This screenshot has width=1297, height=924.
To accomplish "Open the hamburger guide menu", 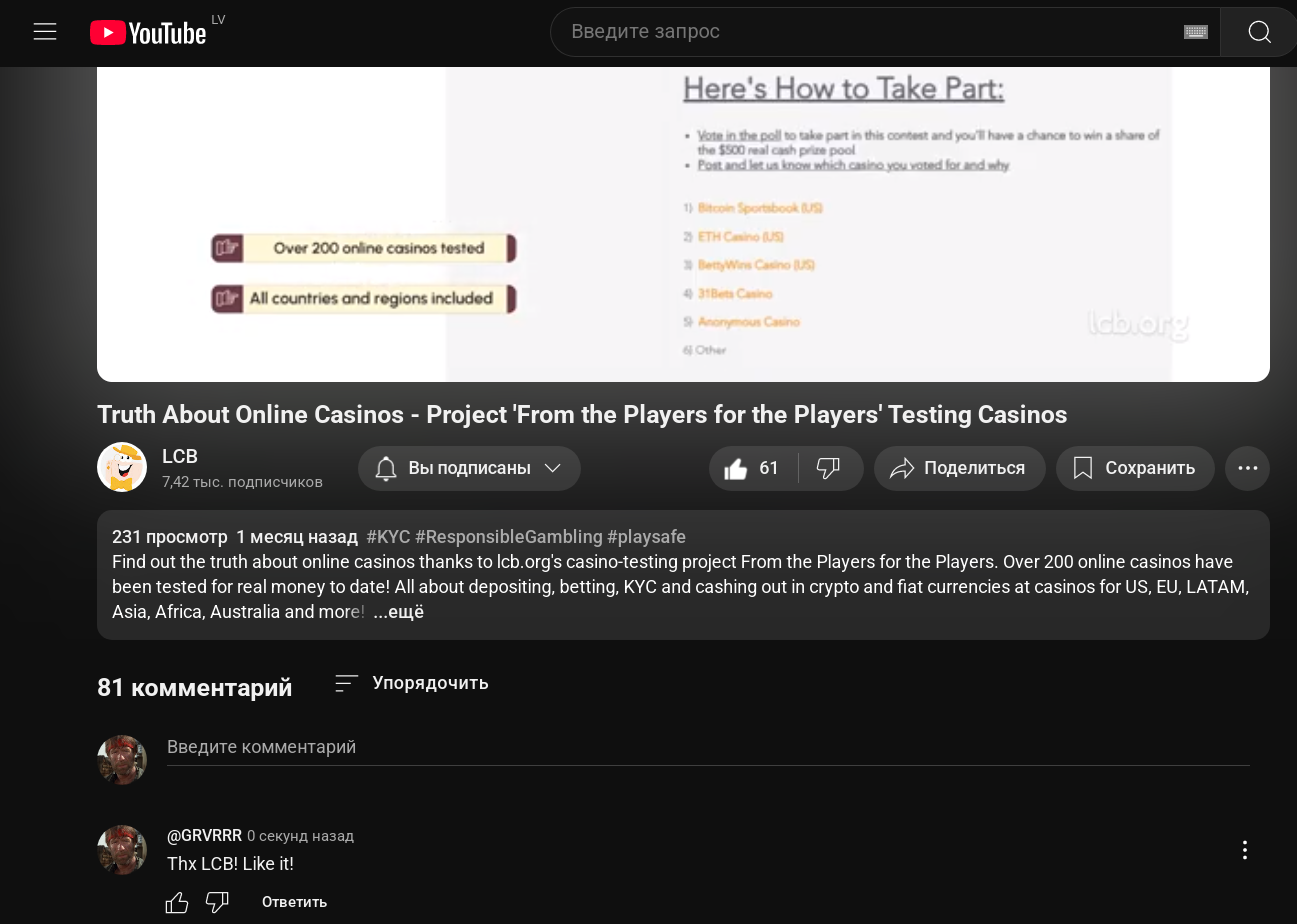I will [45, 32].
